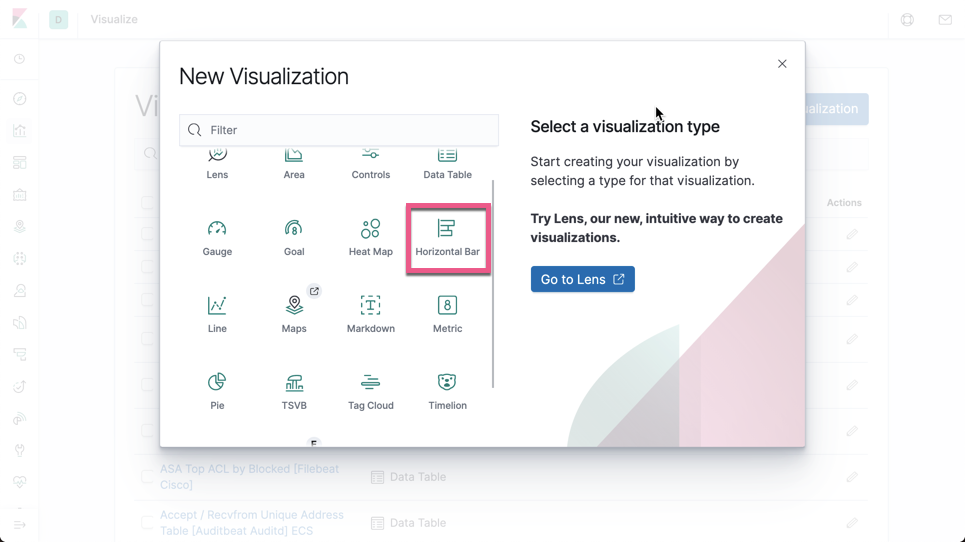965x542 pixels.
Task: Focus the Filter search field
Action: click(x=339, y=130)
